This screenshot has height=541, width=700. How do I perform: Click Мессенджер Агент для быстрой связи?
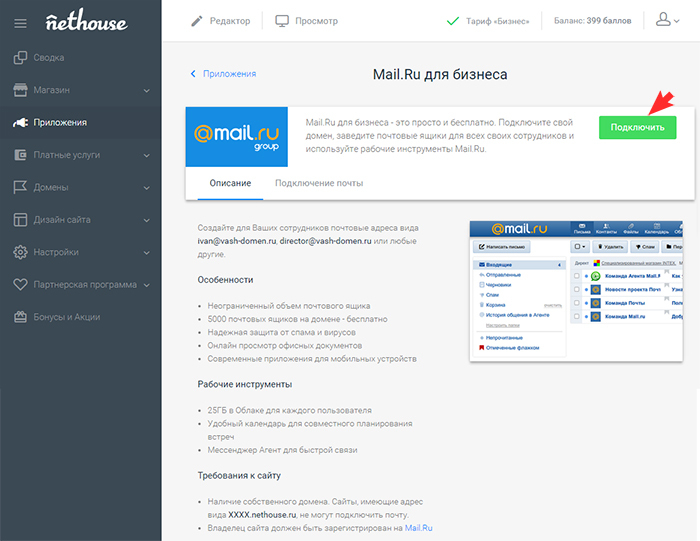tap(282, 450)
